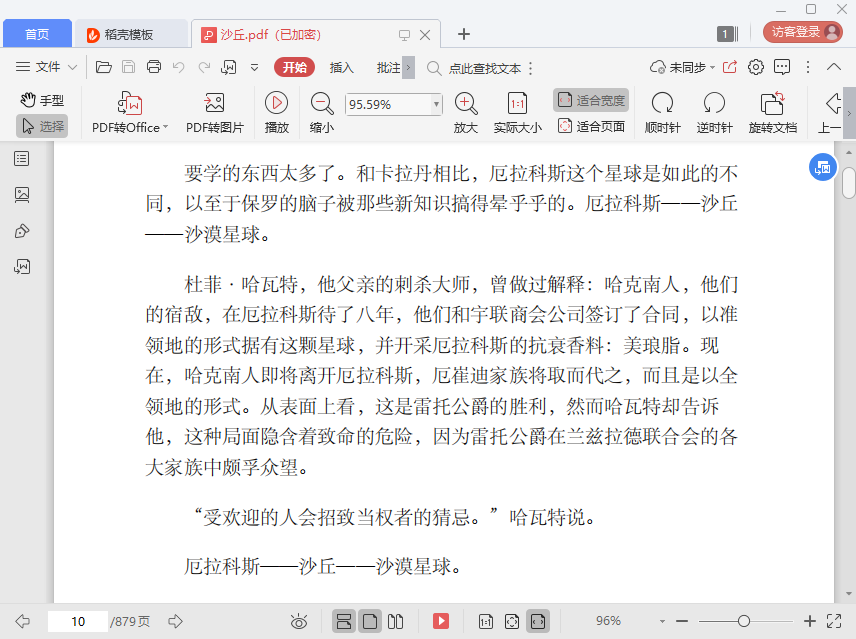Click status bar 1:1 actual size icon
This screenshot has width=856, height=639.
tap(485, 621)
